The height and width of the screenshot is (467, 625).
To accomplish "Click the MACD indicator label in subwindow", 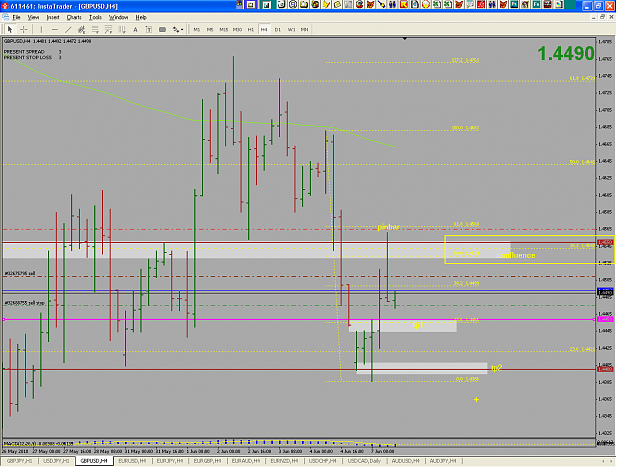I will tap(38, 443).
